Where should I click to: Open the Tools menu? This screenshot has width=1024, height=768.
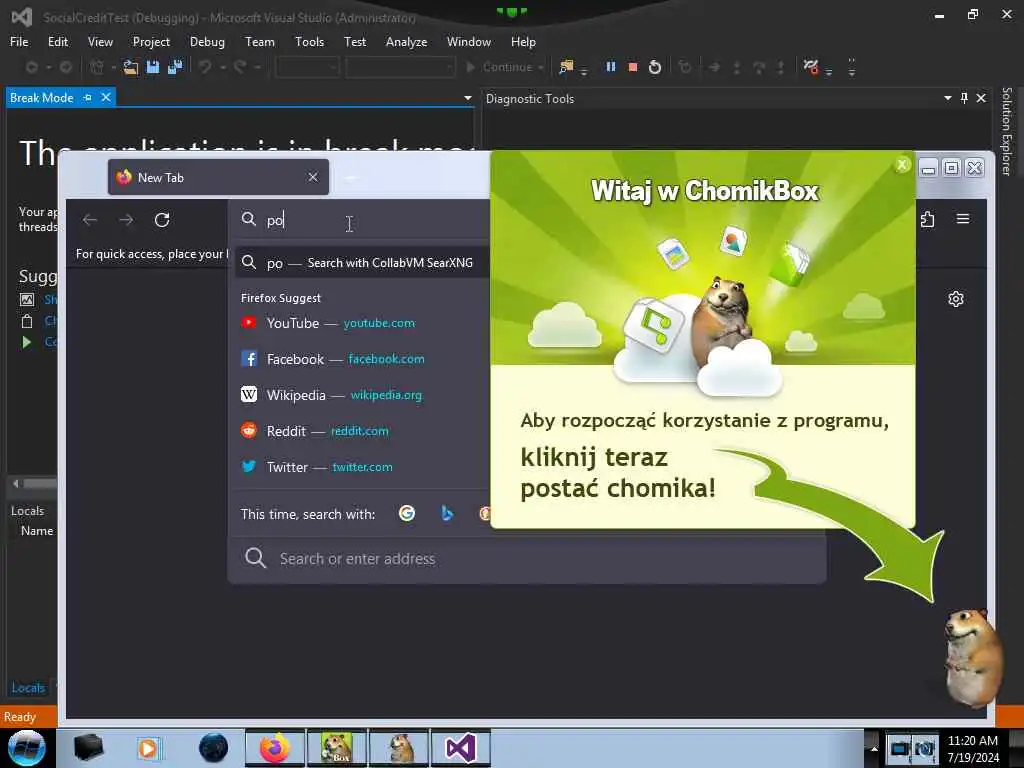point(310,42)
